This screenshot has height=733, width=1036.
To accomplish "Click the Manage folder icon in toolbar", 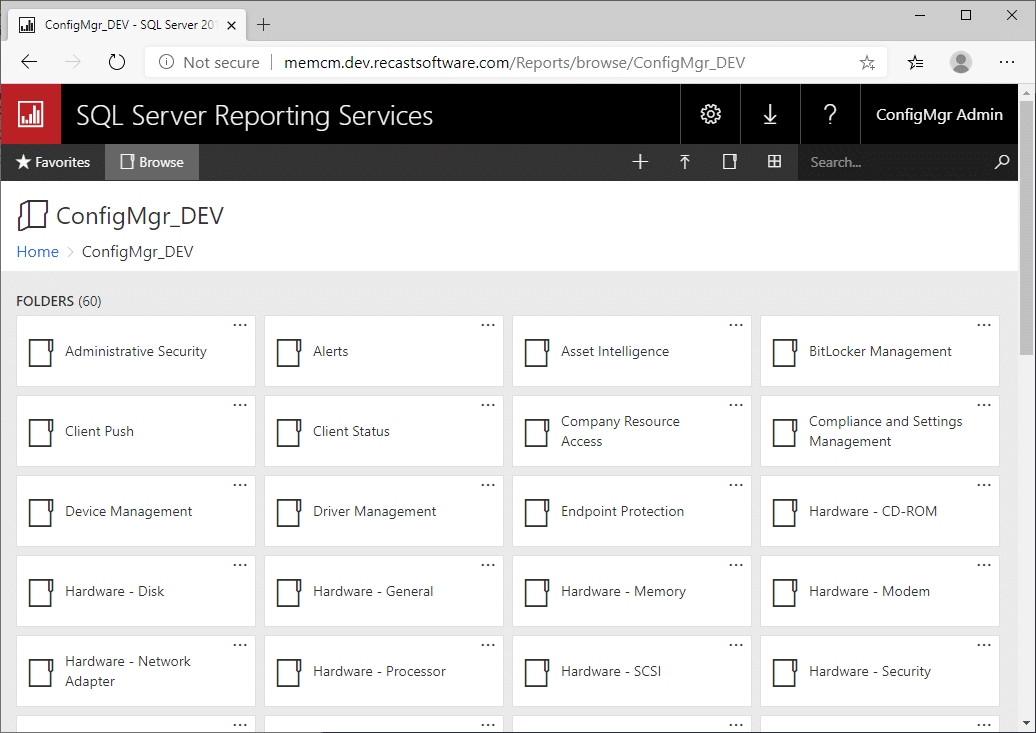I will point(730,162).
